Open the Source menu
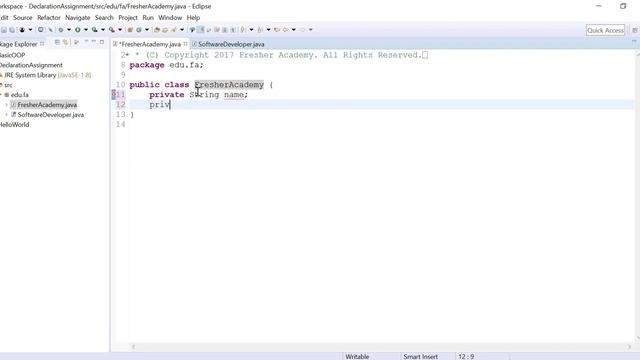Screen dimensions: 640x360 point(22,18)
